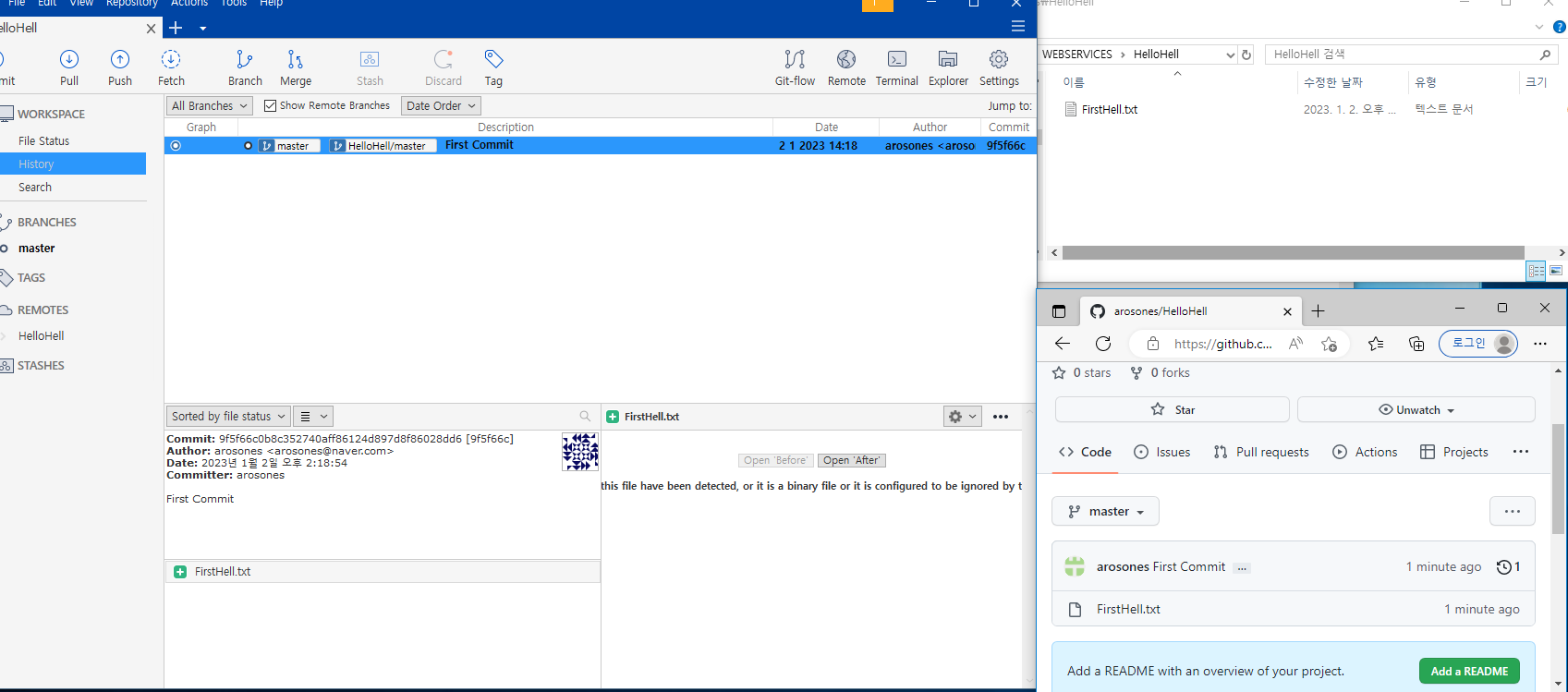
Task: Expand Explorer address bar history dropdown
Action: (1230, 55)
